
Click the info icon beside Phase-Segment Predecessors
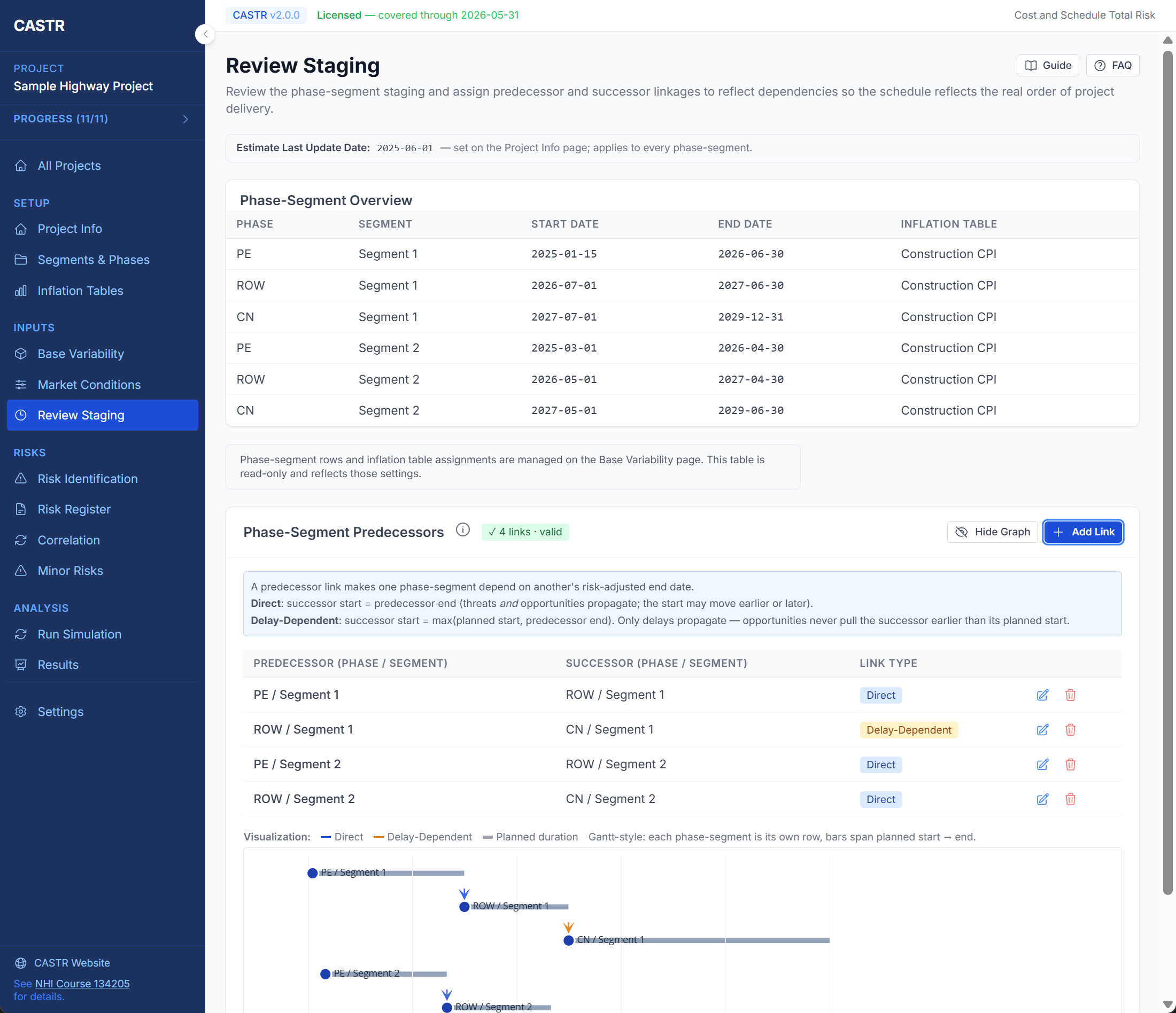pos(463,531)
